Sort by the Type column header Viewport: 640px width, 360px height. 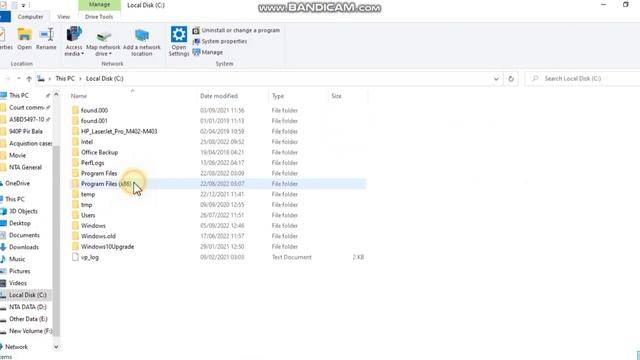pyautogui.click(x=278, y=96)
